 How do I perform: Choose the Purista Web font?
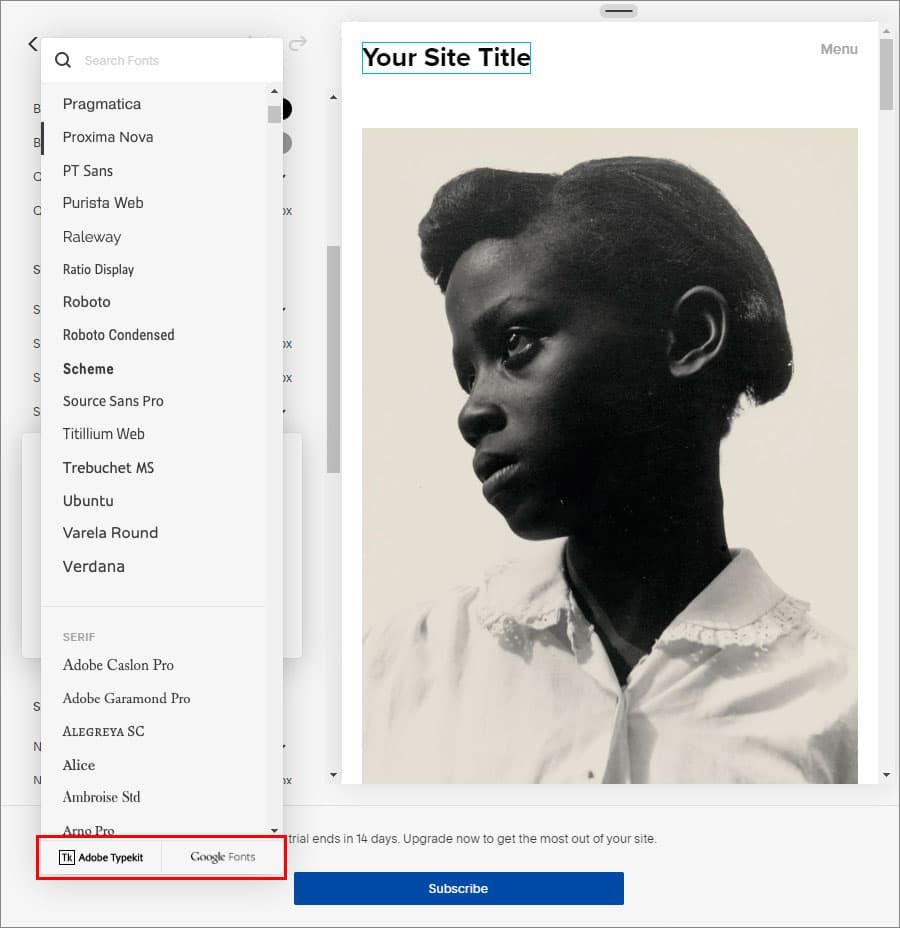[103, 203]
